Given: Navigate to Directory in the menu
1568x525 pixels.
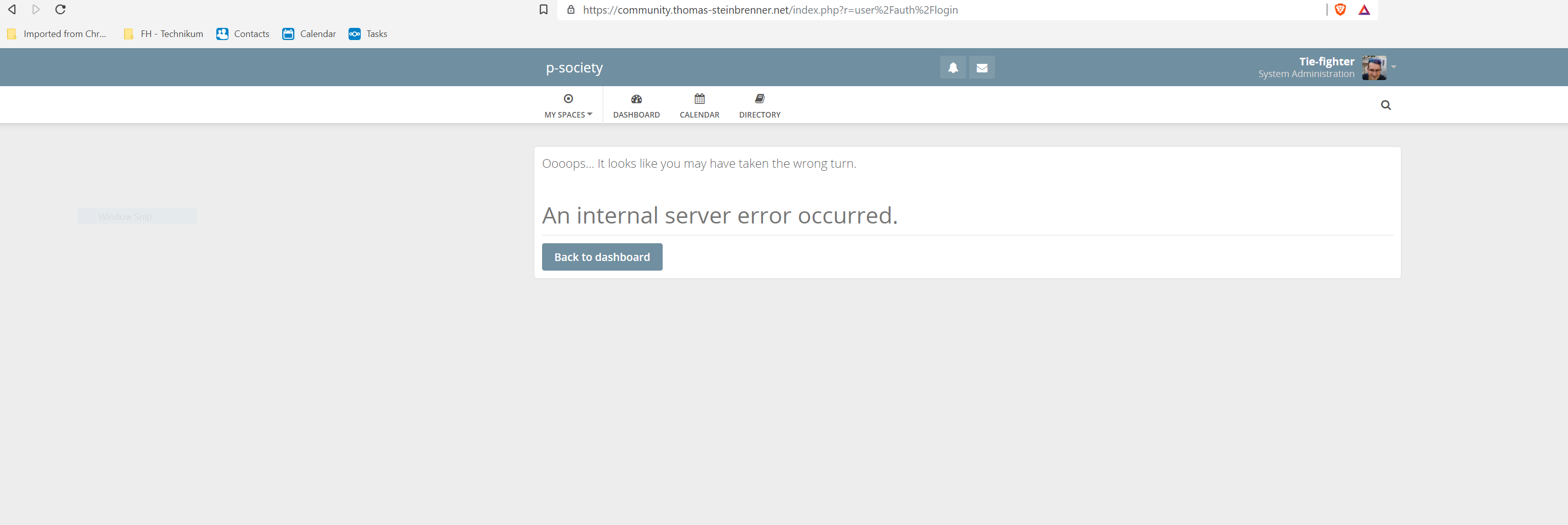Looking at the screenshot, I should click(x=759, y=115).
